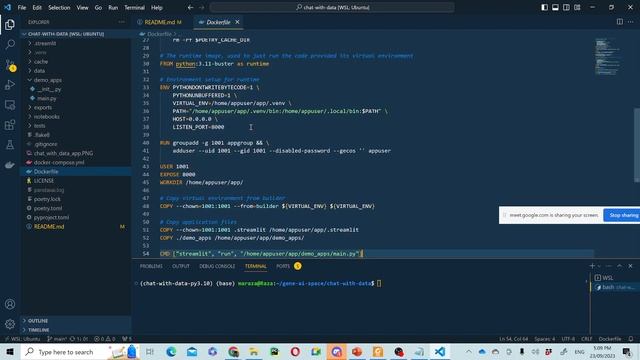Close the Dockerfile editor tab
This screenshot has height=360, width=640.
click(237, 22)
